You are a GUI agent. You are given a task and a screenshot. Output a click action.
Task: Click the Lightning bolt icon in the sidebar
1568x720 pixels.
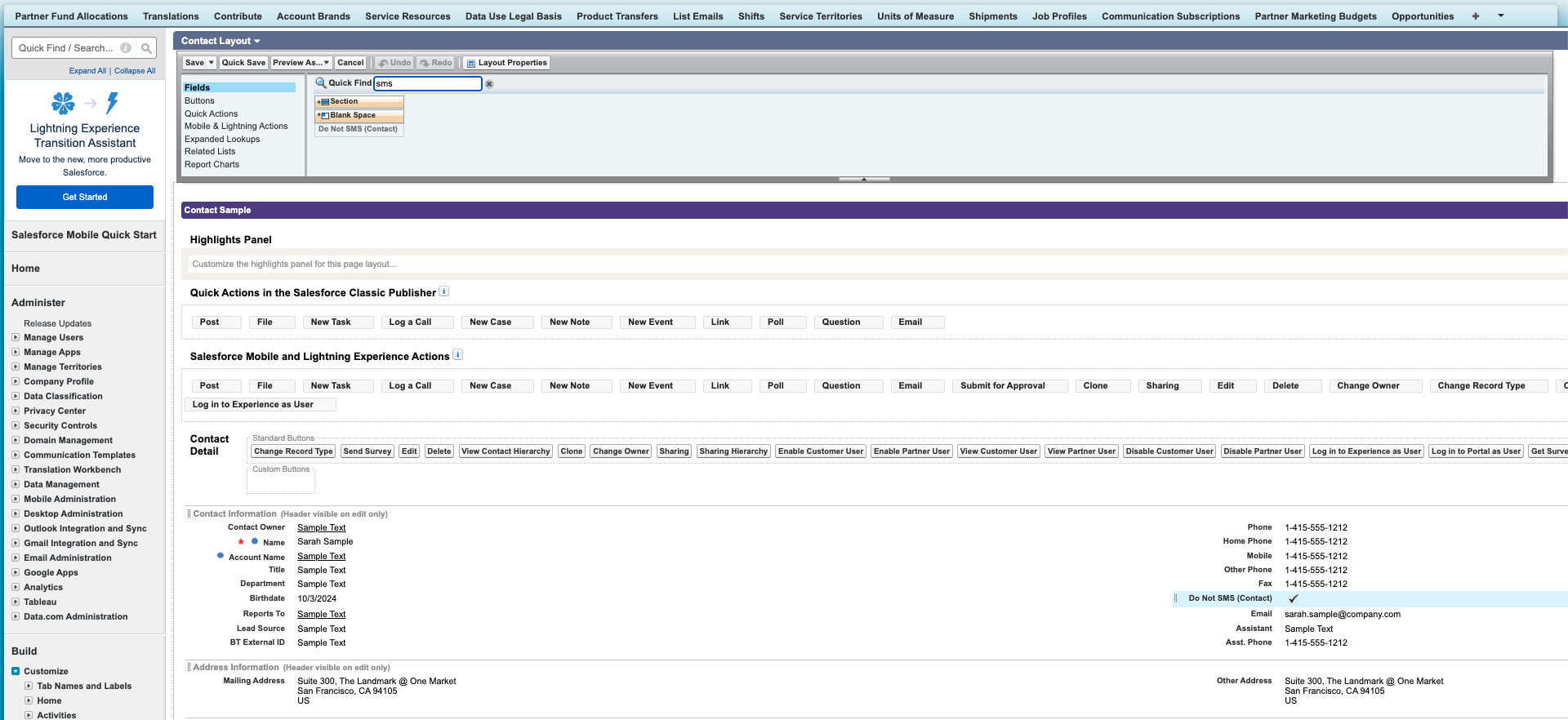click(x=113, y=103)
